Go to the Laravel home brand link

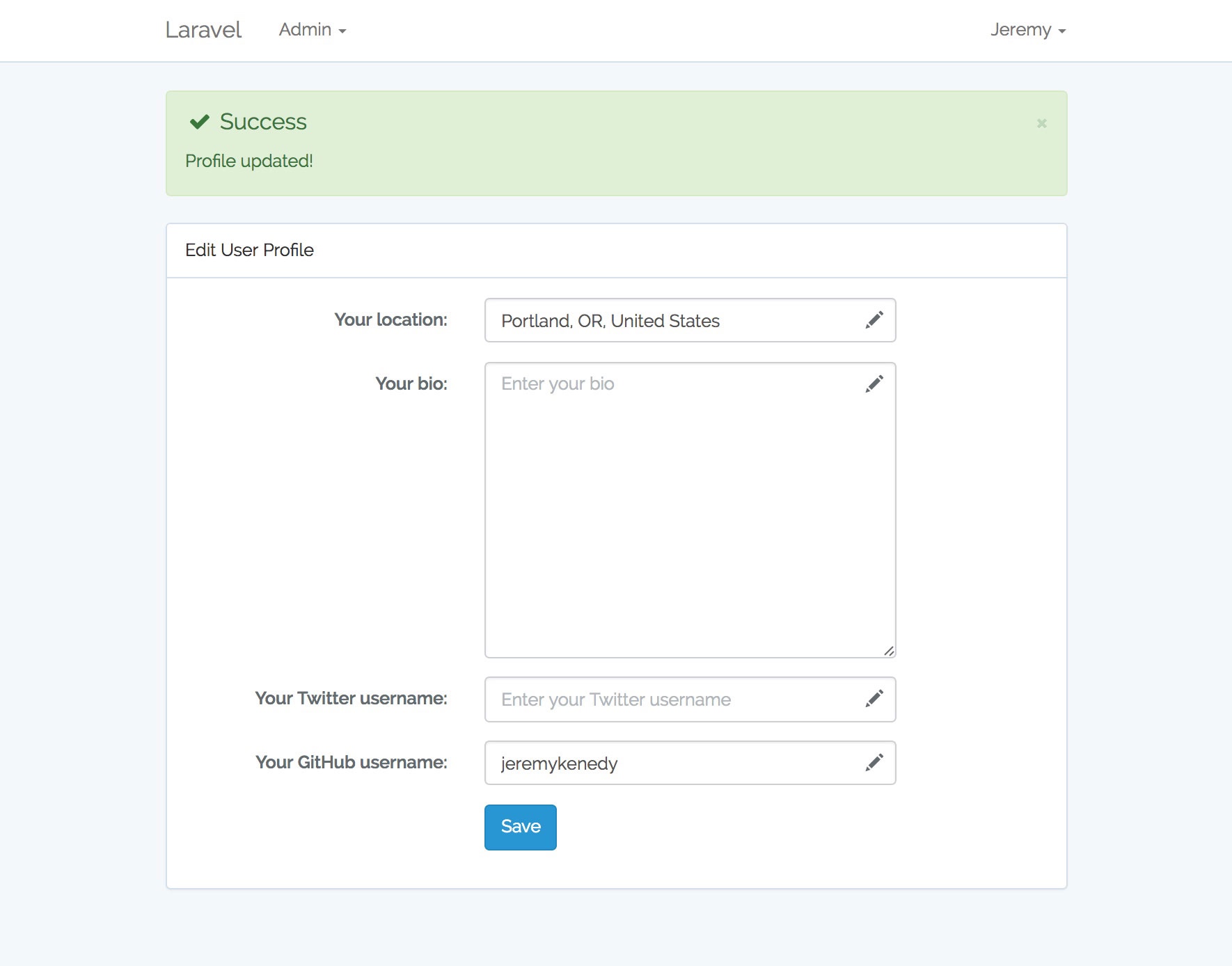[x=203, y=30]
